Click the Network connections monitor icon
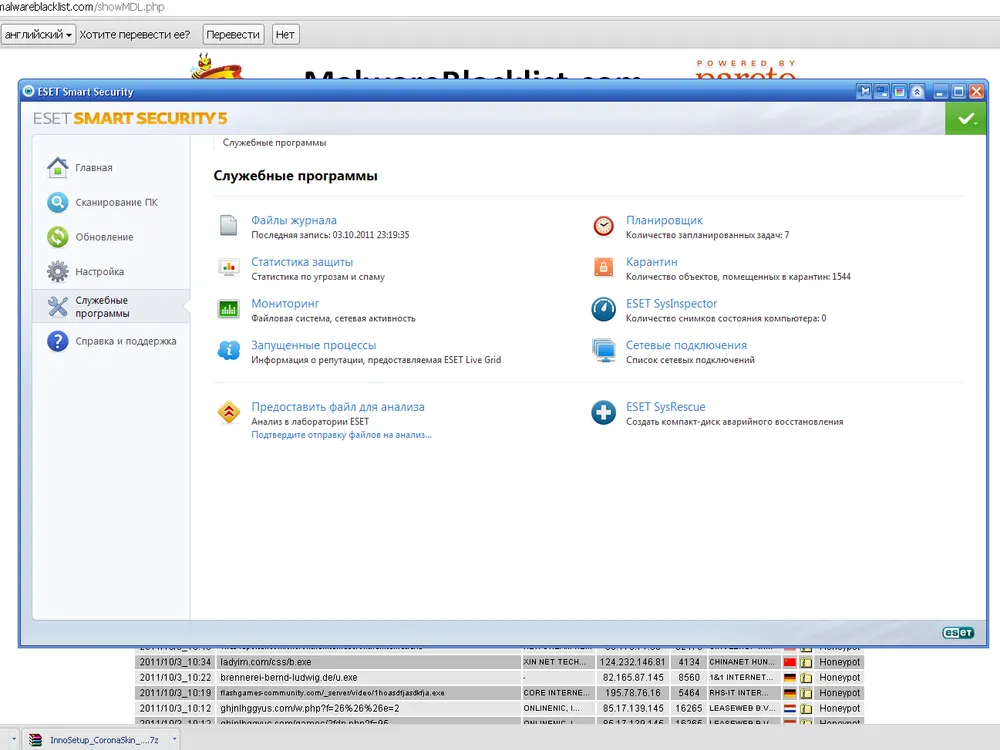The image size is (1000, 750). tap(603, 351)
